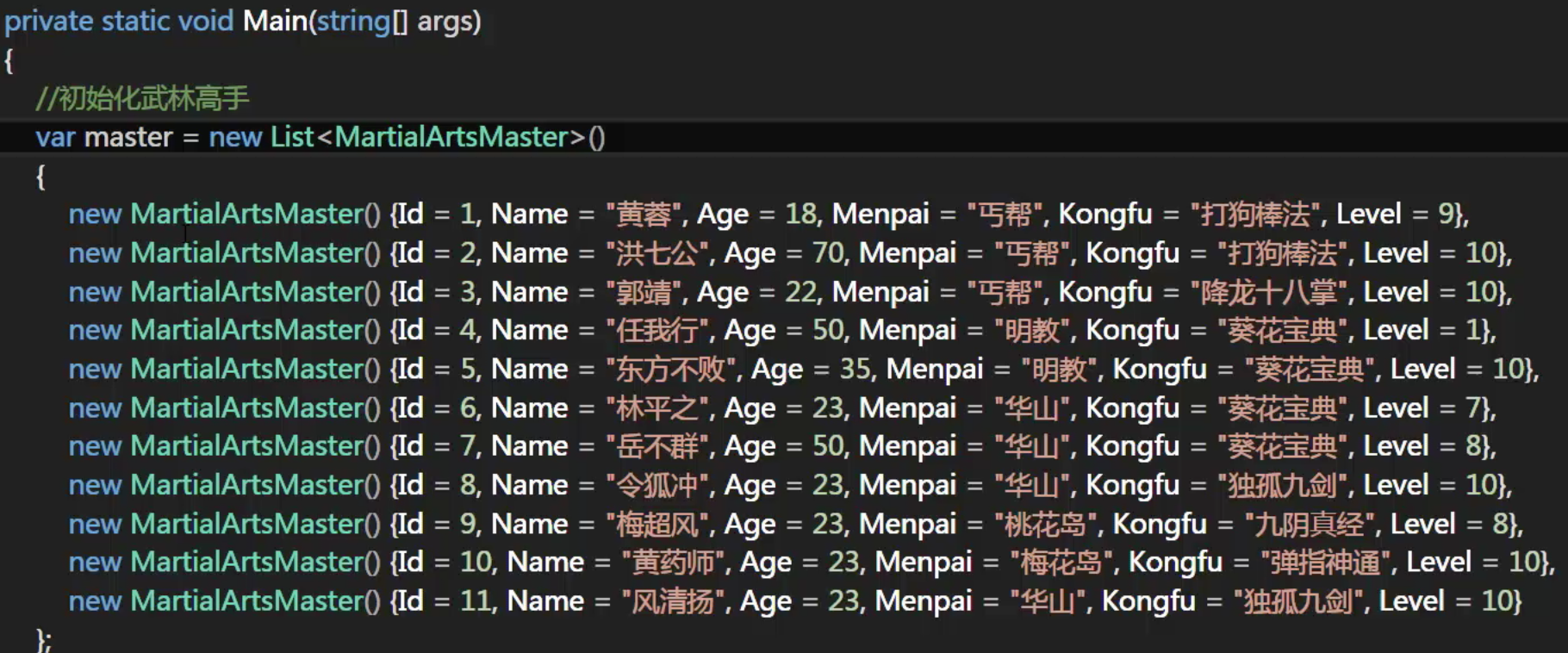
Task: Click the name string "洪七公"
Action: [658, 253]
